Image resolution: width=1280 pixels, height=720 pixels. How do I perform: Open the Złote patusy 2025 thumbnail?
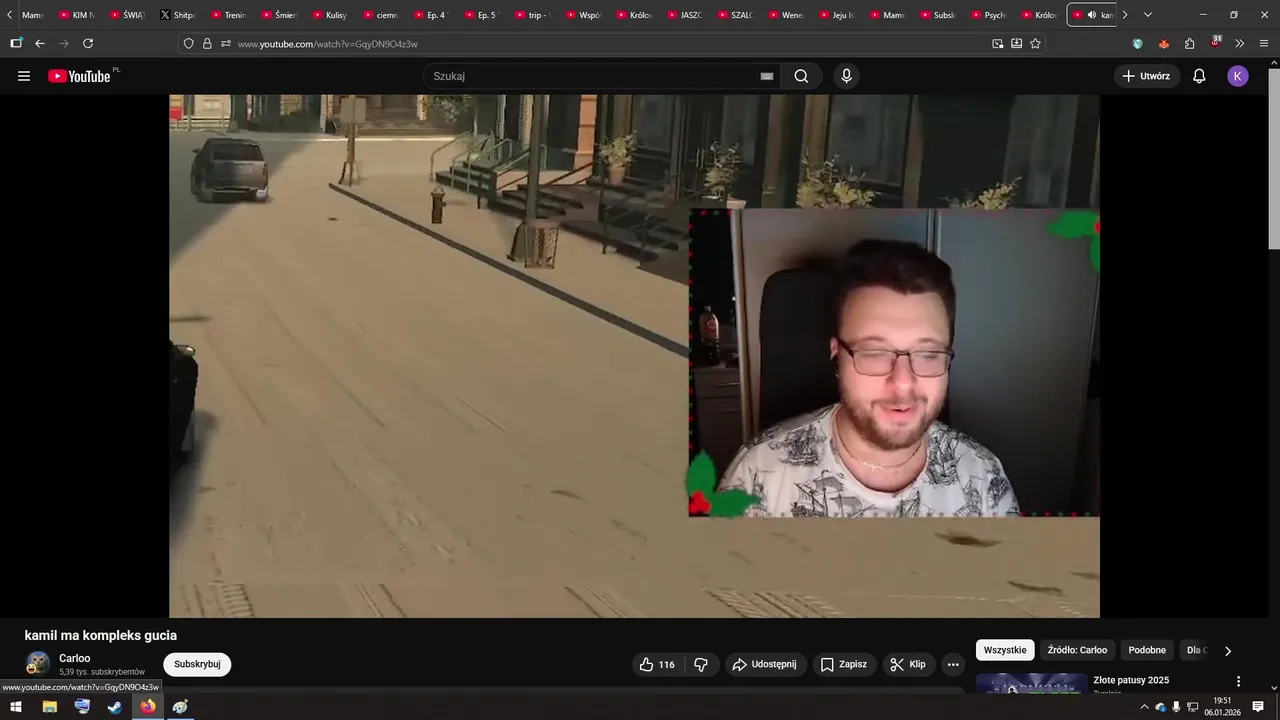pyautogui.click(x=1031, y=683)
